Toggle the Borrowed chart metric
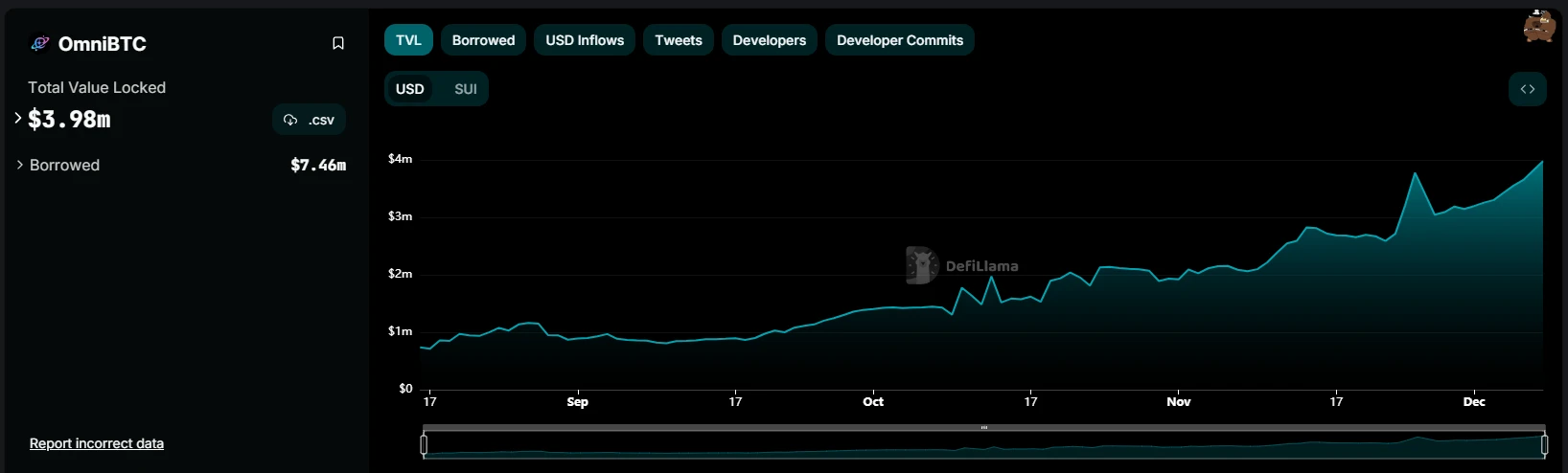The image size is (1568, 473). click(483, 40)
